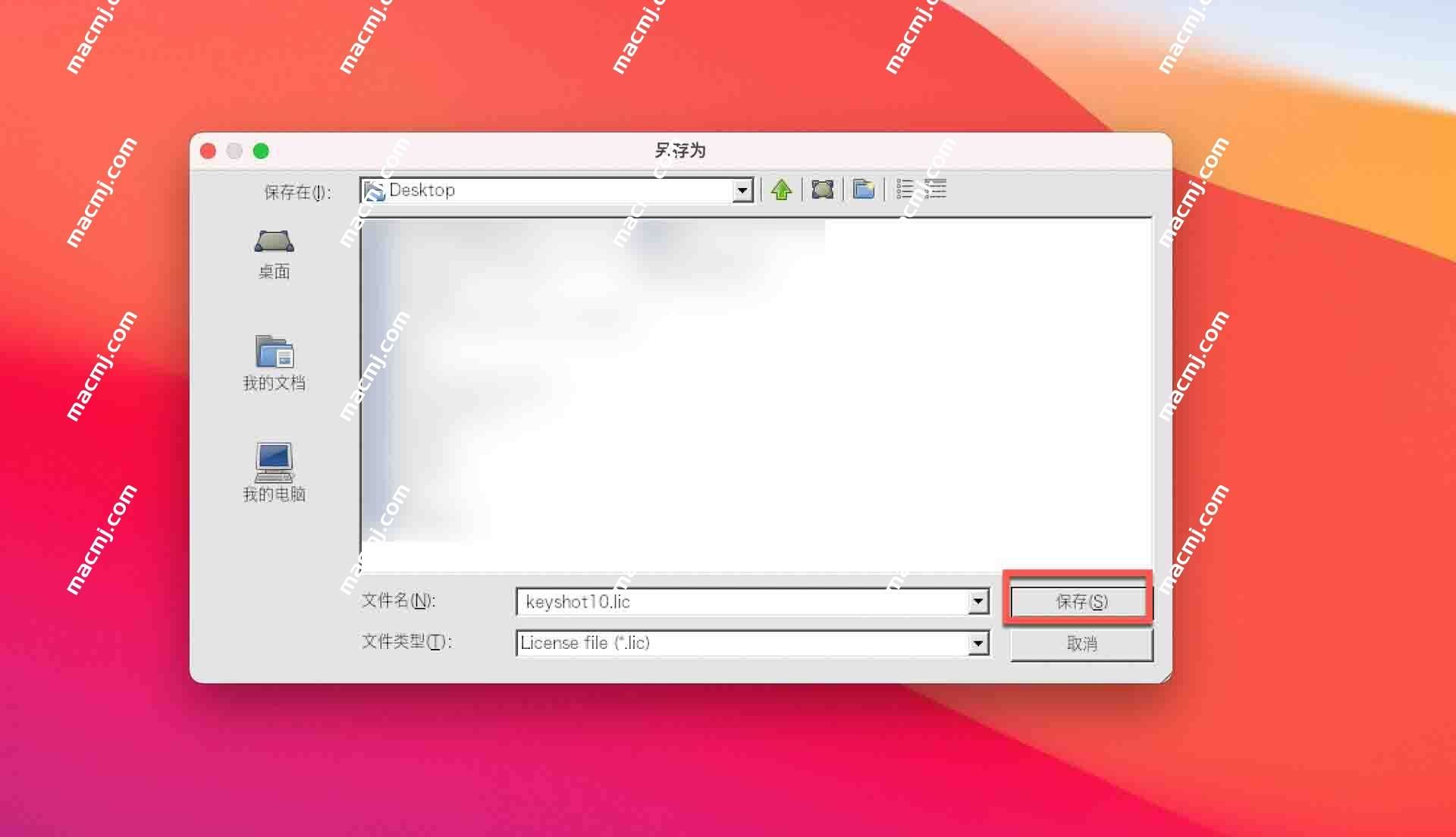This screenshot has width=1456, height=837.
Task: Switch to list view icon
Action: click(x=905, y=190)
